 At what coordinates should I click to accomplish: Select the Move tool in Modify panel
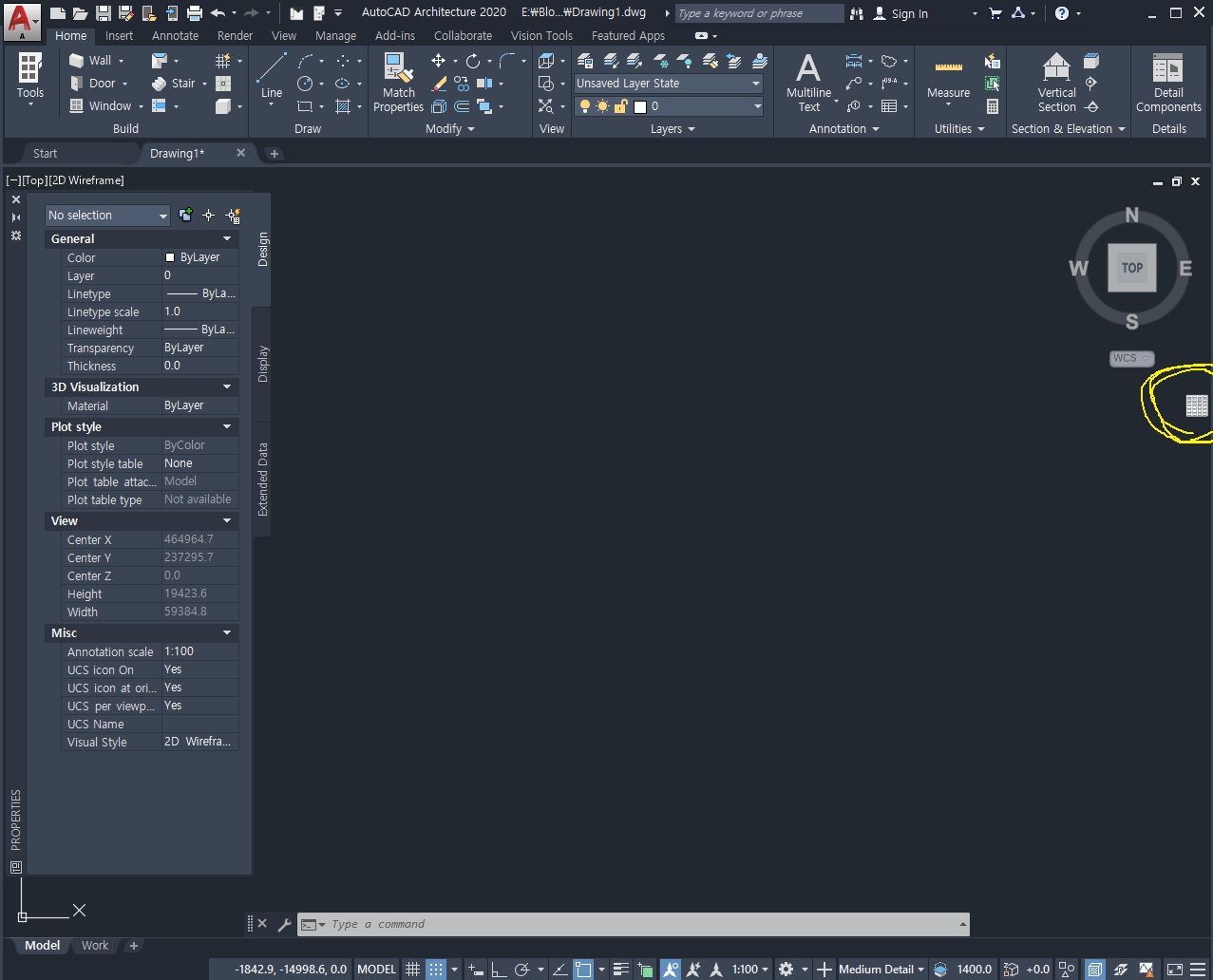pos(438,60)
